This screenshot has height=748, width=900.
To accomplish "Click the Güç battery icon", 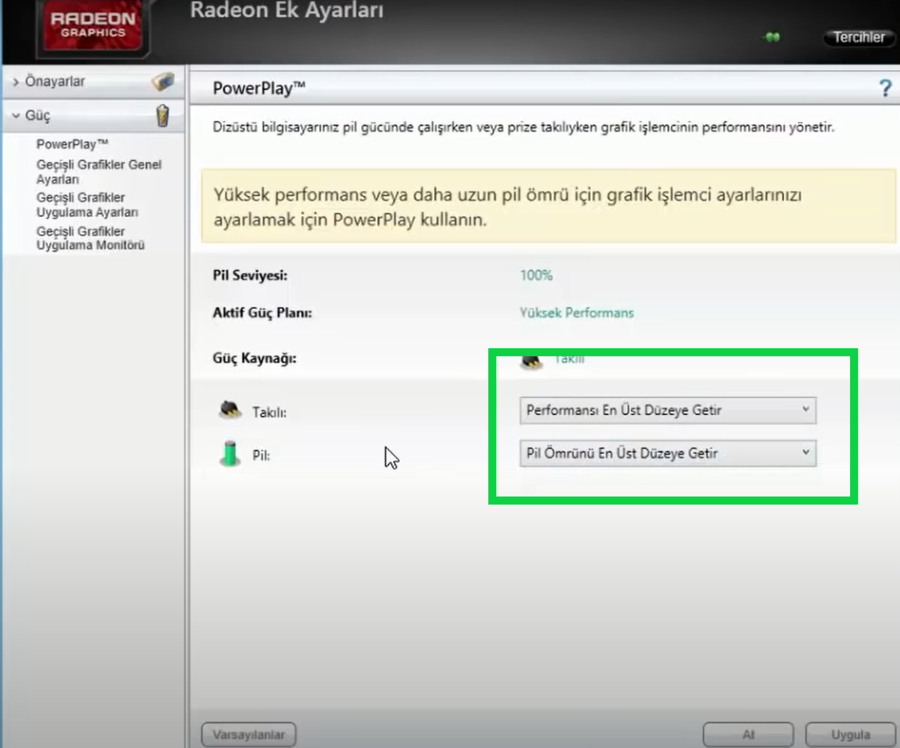I will (163, 115).
